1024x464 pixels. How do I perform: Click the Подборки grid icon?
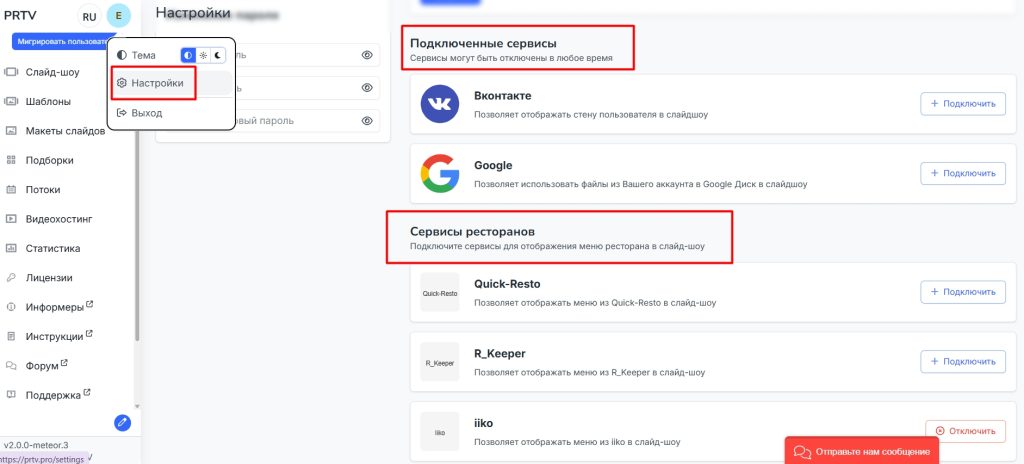pos(12,160)
